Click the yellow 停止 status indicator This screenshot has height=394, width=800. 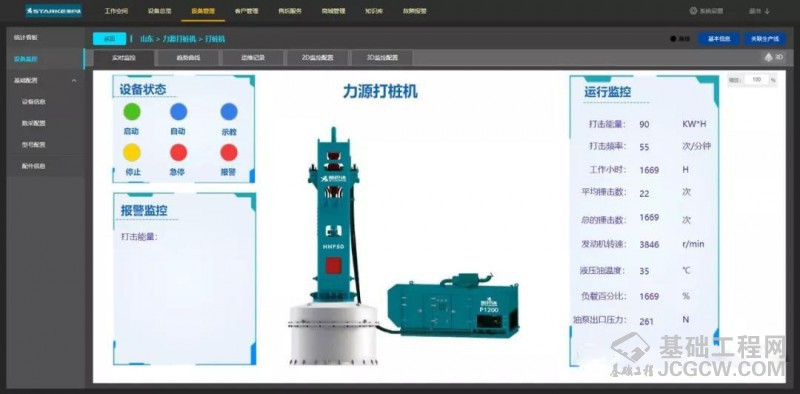[x=132, y=152]
